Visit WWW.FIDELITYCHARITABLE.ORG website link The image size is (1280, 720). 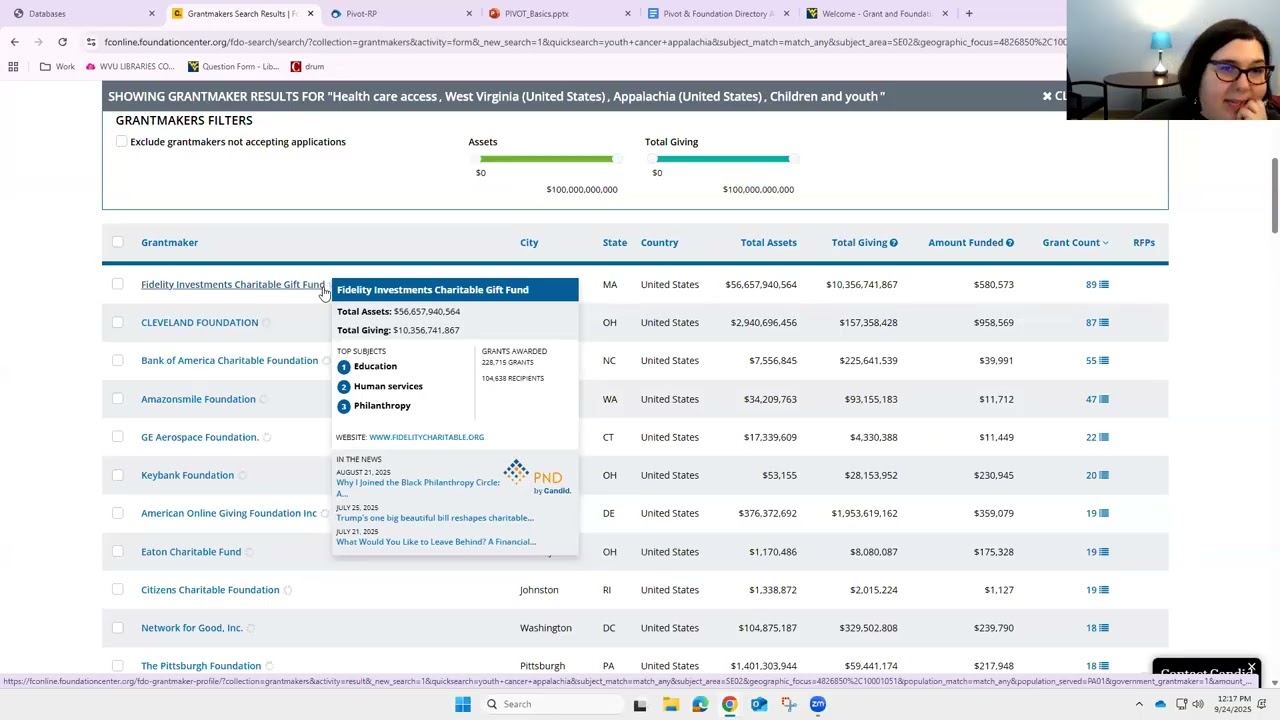(426, 437)
